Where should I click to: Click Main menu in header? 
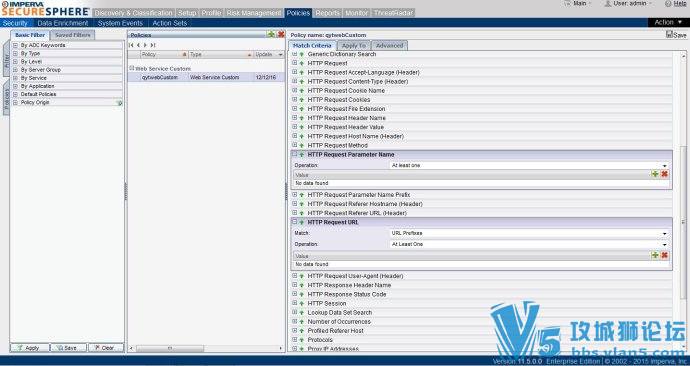[x=579, y=4]
